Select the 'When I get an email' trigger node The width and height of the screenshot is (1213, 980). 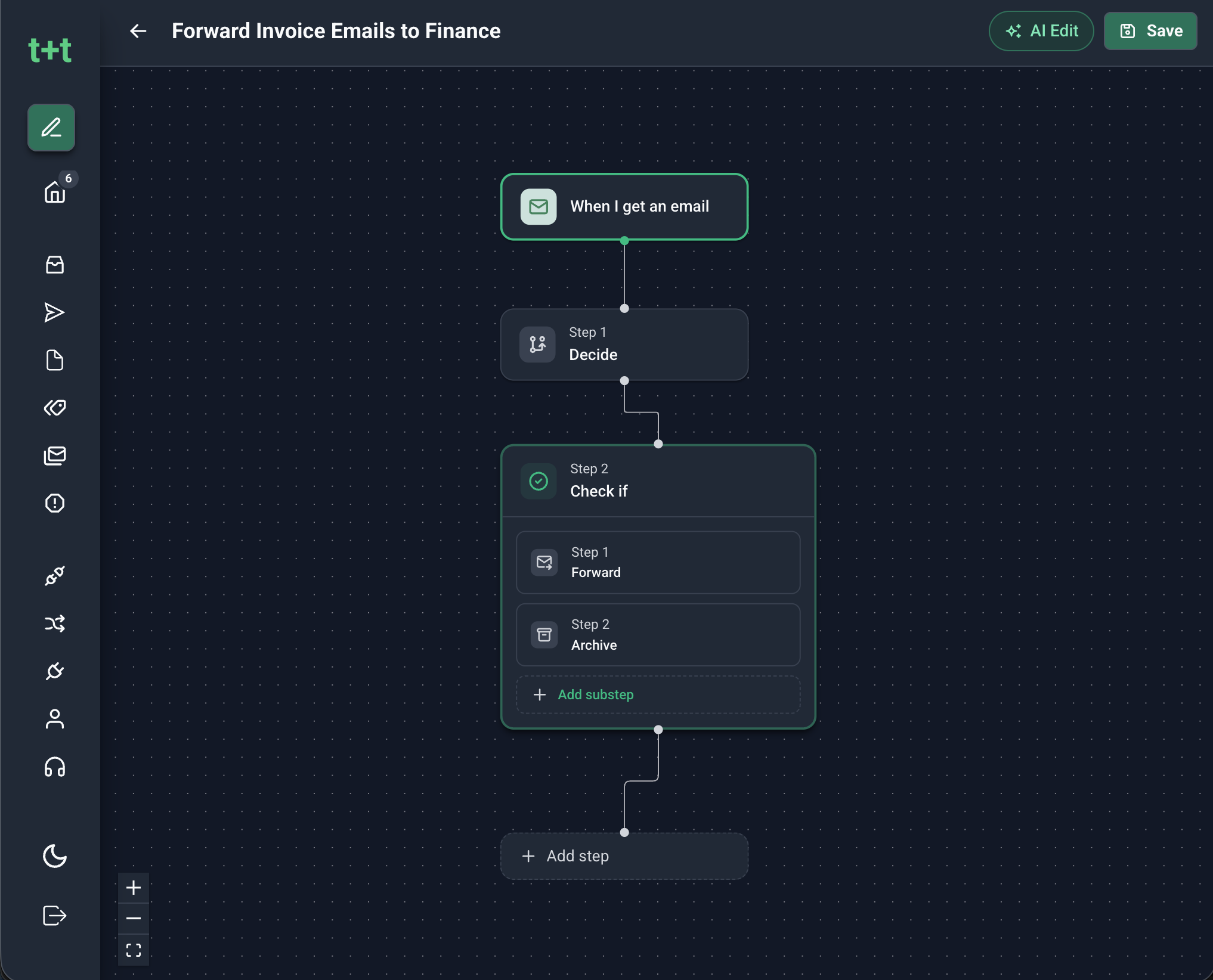tap(624, 207)
